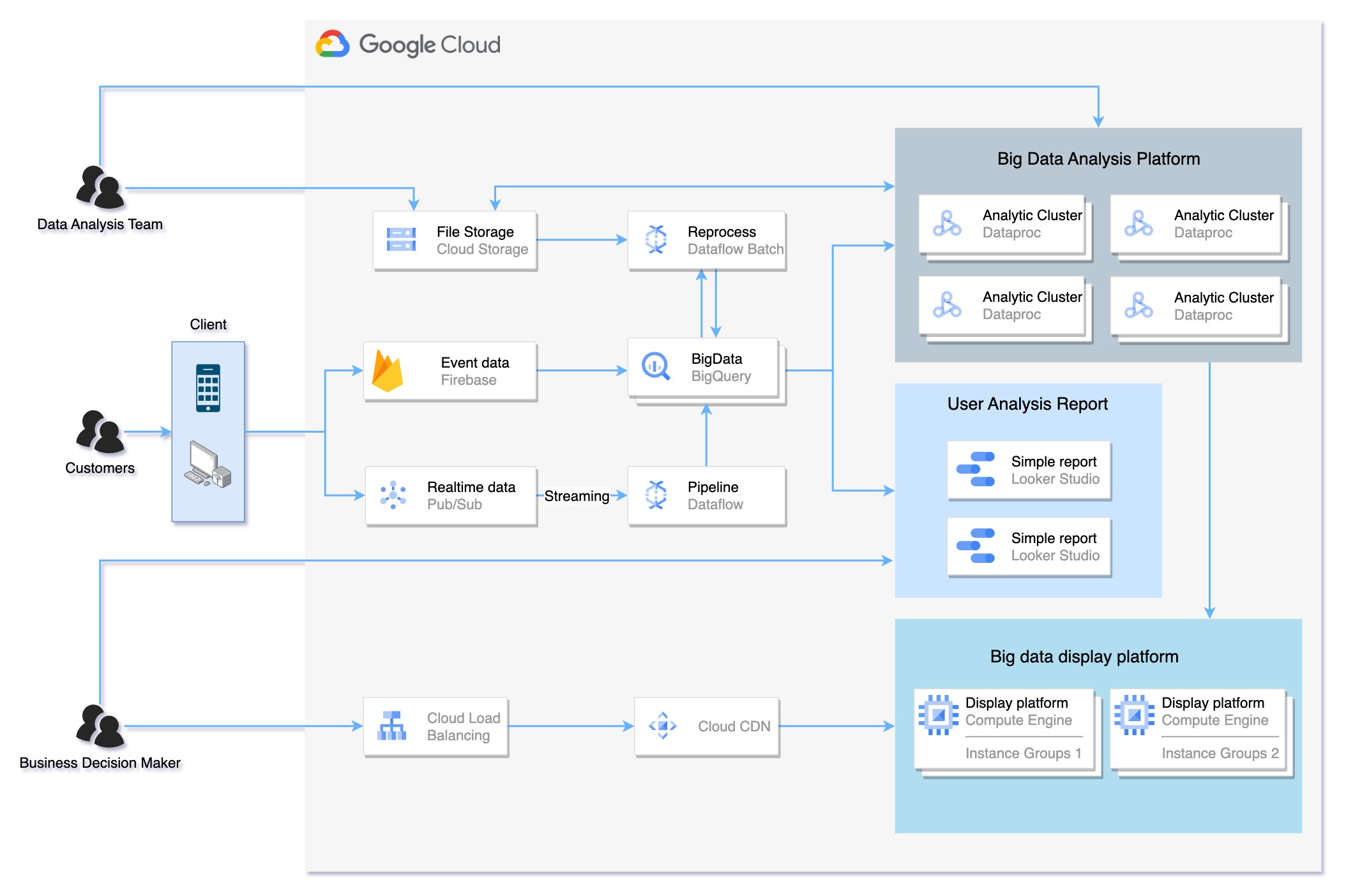The width and height of the screenshot is (1346, 896).
Task: Click the Pub/Sub icon in Realtime data
Action: pyautogui.click(x=393, y=495)
